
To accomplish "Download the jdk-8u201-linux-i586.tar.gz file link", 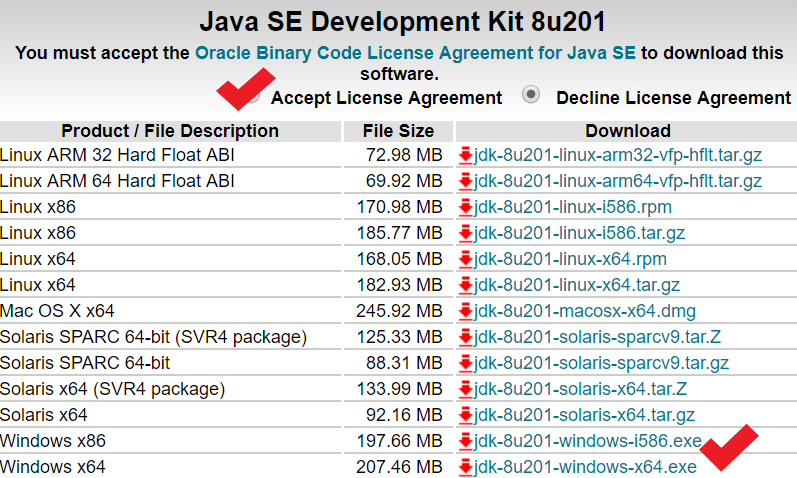I will (579, 233).
